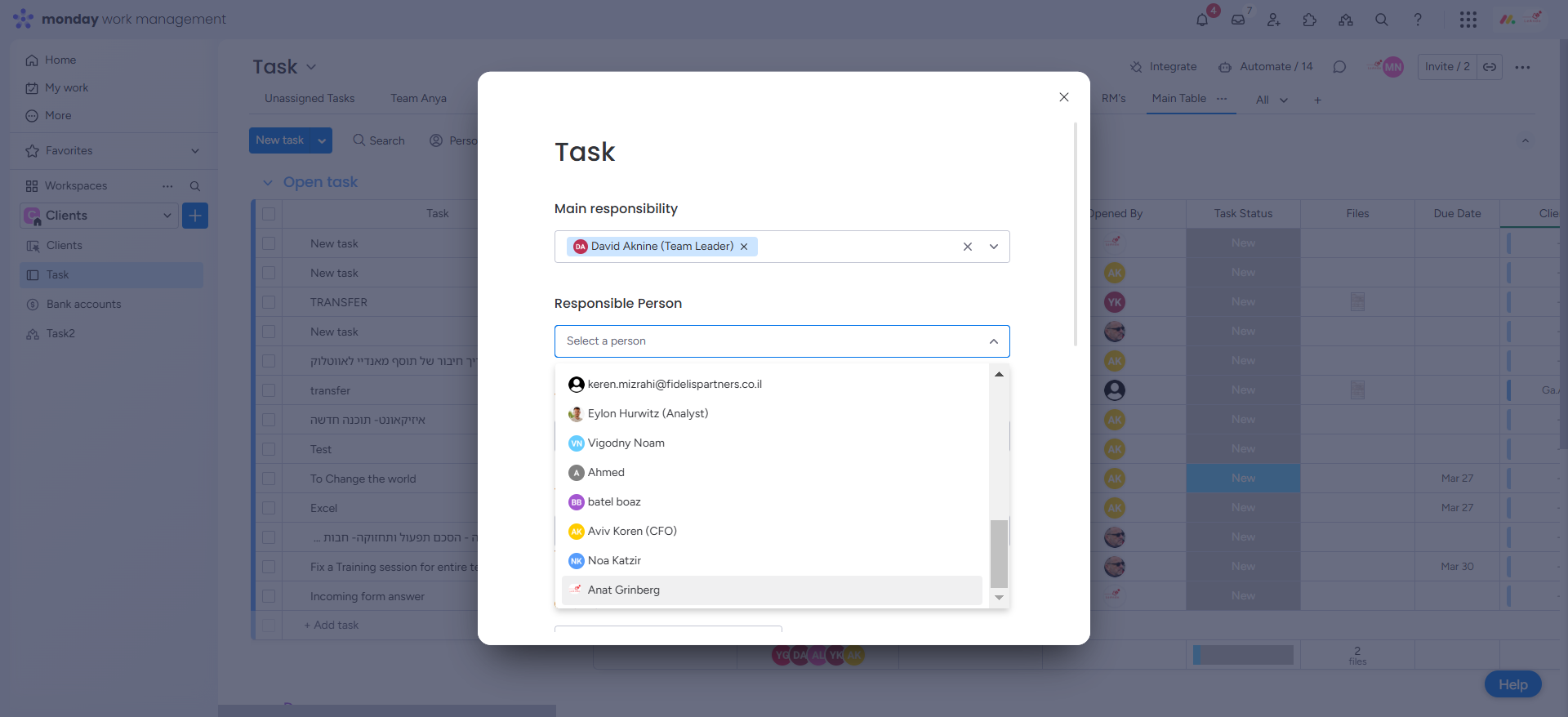Tick the checkbox for the TRANSFER row
The width and height of the screenshot is (1568, 717).
pos(269,302)
